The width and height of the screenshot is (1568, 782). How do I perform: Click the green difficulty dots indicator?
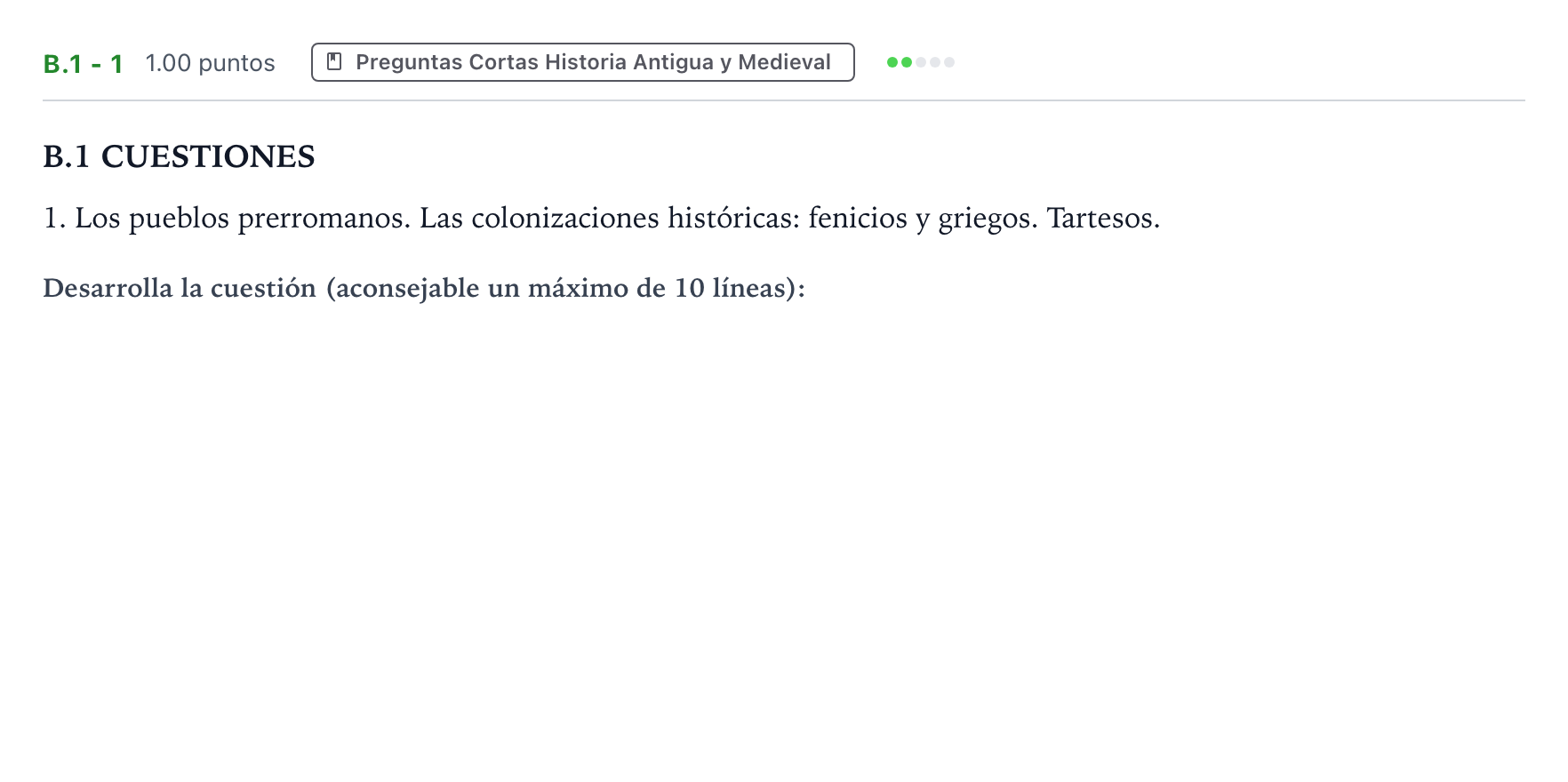(x=921, y=62)
